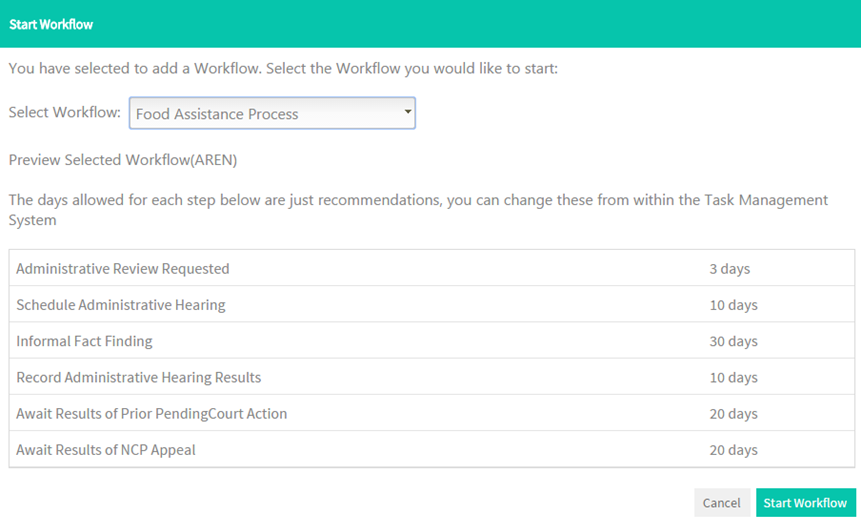Click the 3 days value
Image resolution: width=861 pixels, height=531 pixels.
(x=729, y=269)
